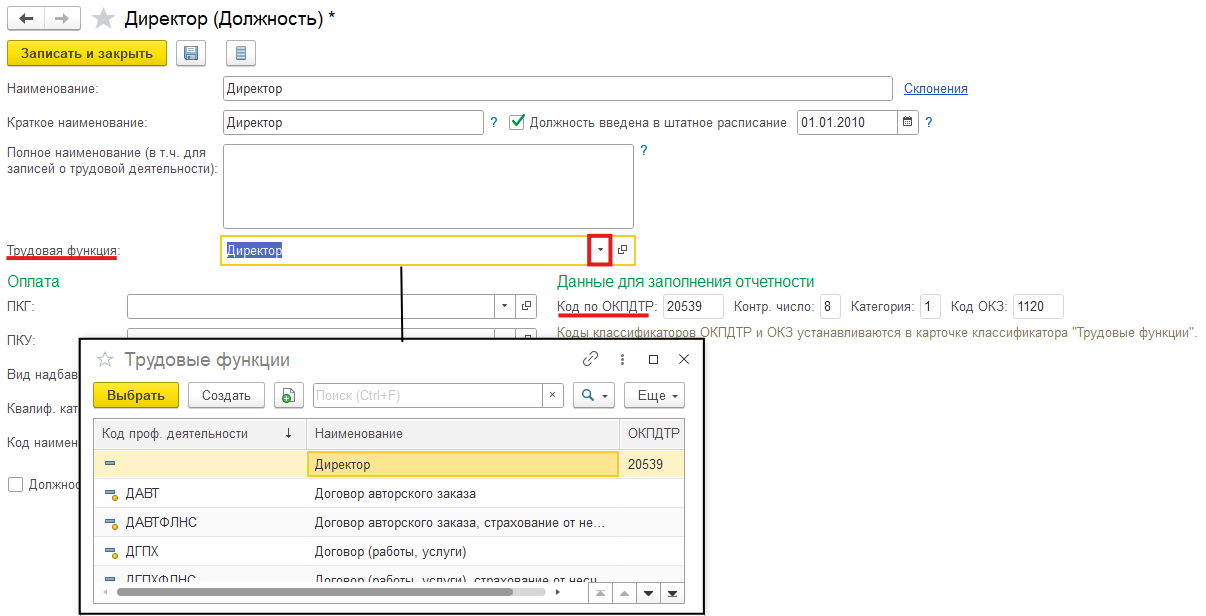
Task: Jump to the first list row arrow
Action: [600, 592]
